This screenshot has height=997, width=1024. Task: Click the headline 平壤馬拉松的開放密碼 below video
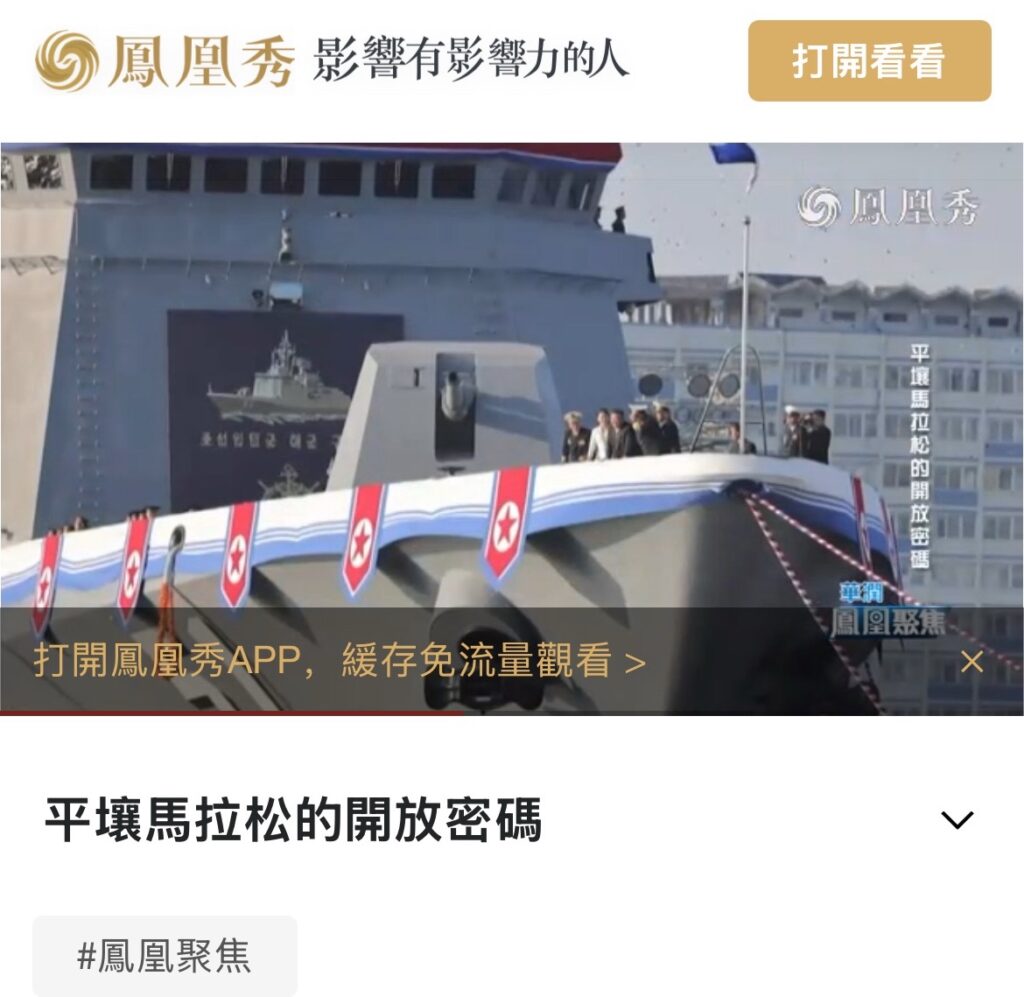click(x=293, y=819)
